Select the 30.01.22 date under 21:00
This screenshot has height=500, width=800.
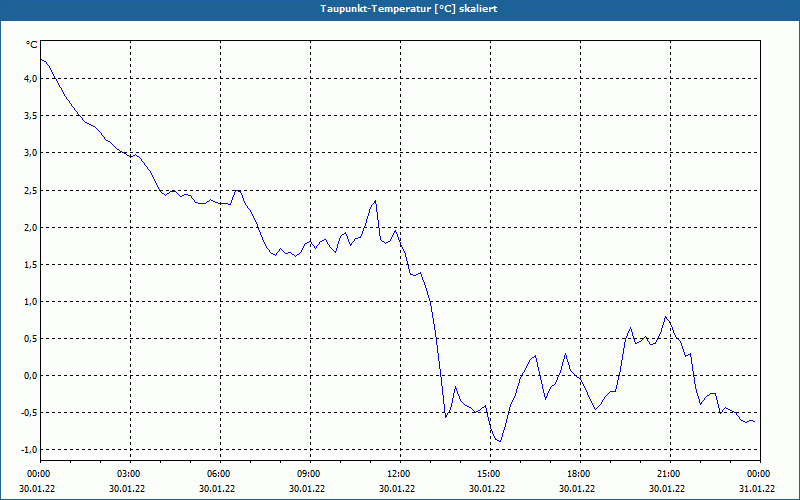tap(667, 489)
